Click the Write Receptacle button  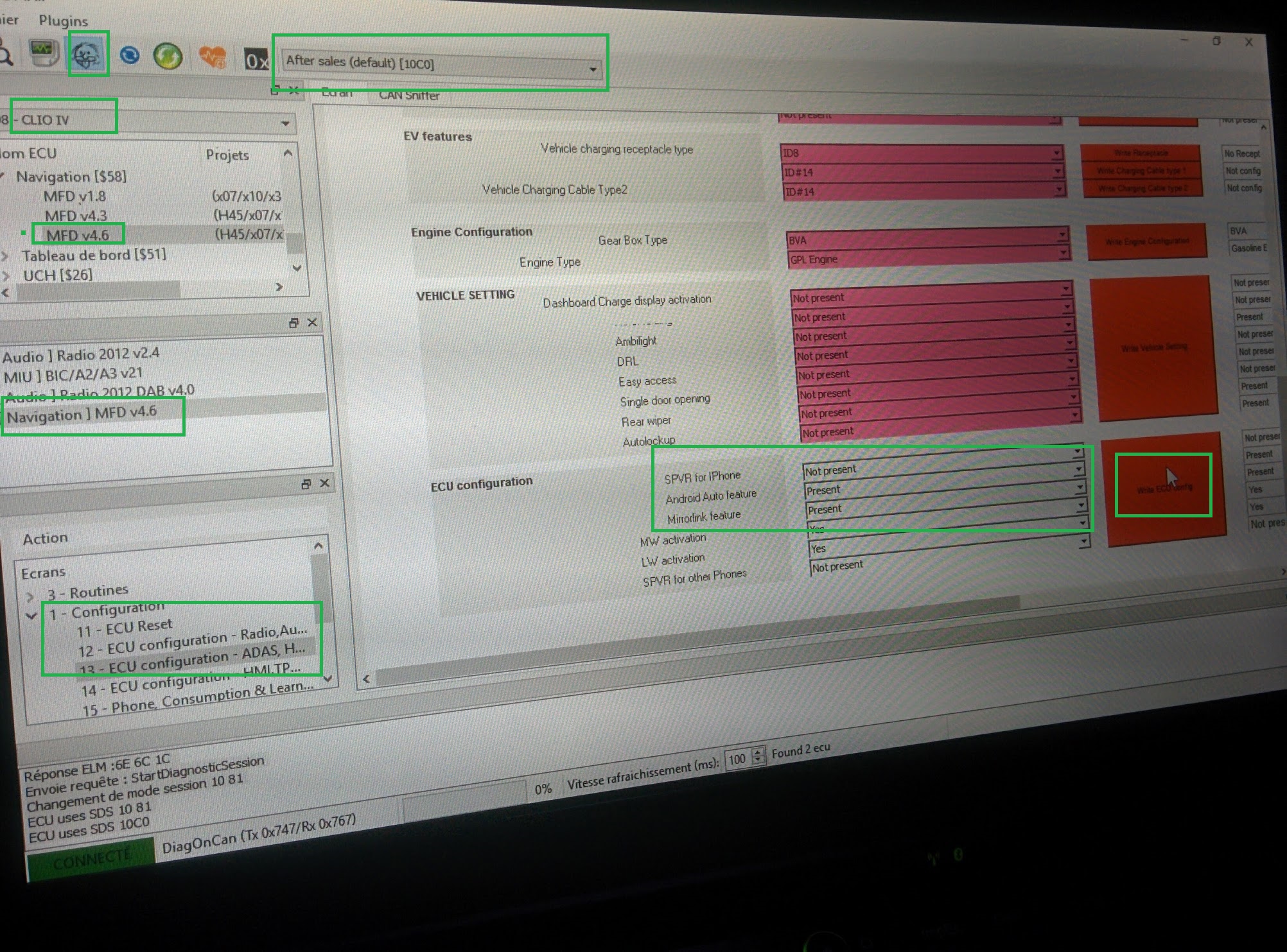(1141, 153)
